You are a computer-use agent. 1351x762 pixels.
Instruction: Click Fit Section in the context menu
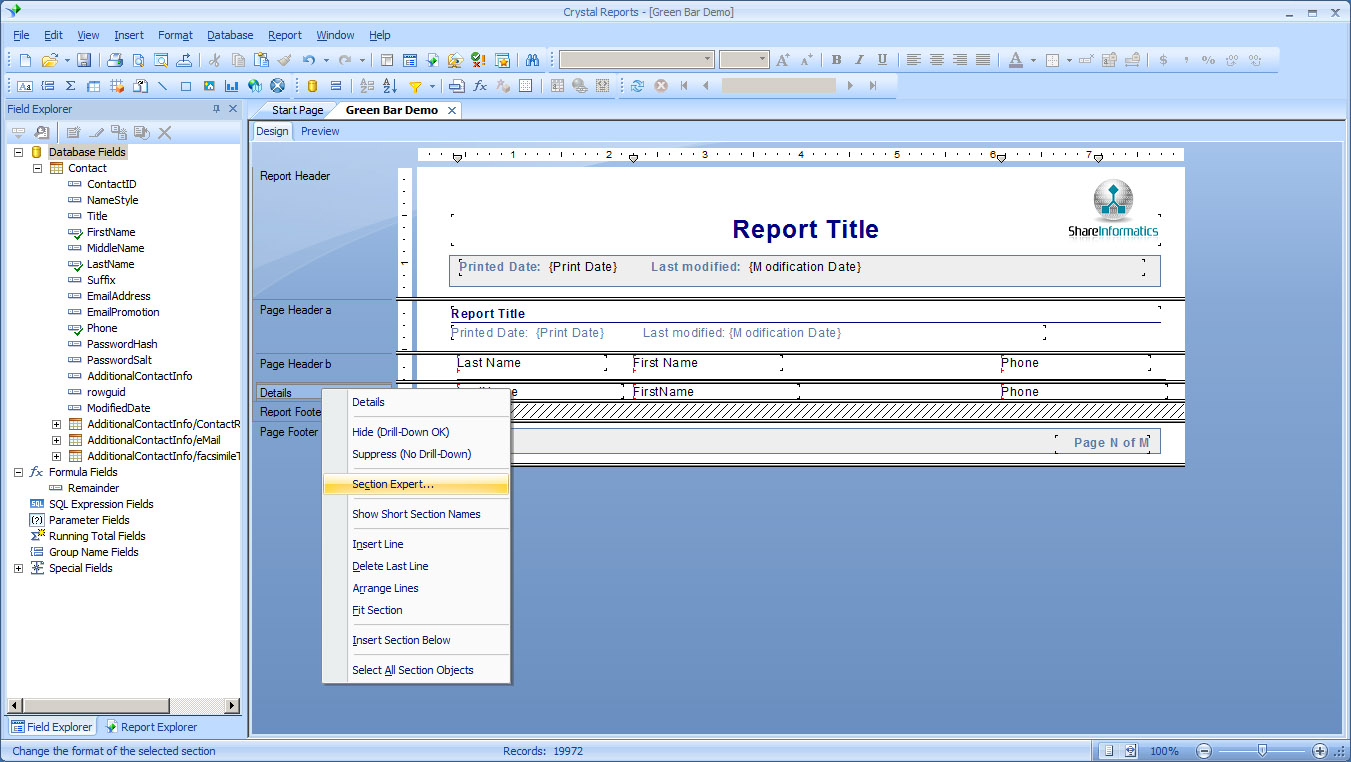click(377, 610)
